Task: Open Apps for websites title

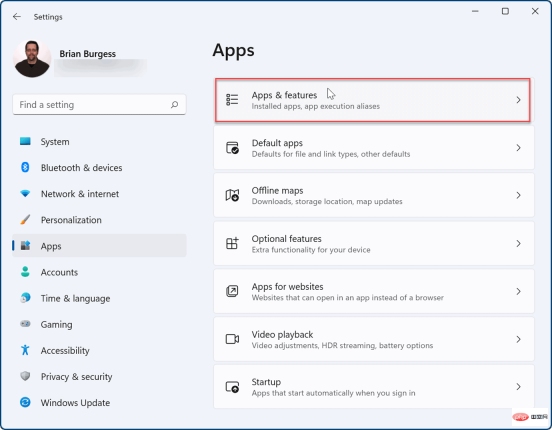Action: tap(287, 287)
